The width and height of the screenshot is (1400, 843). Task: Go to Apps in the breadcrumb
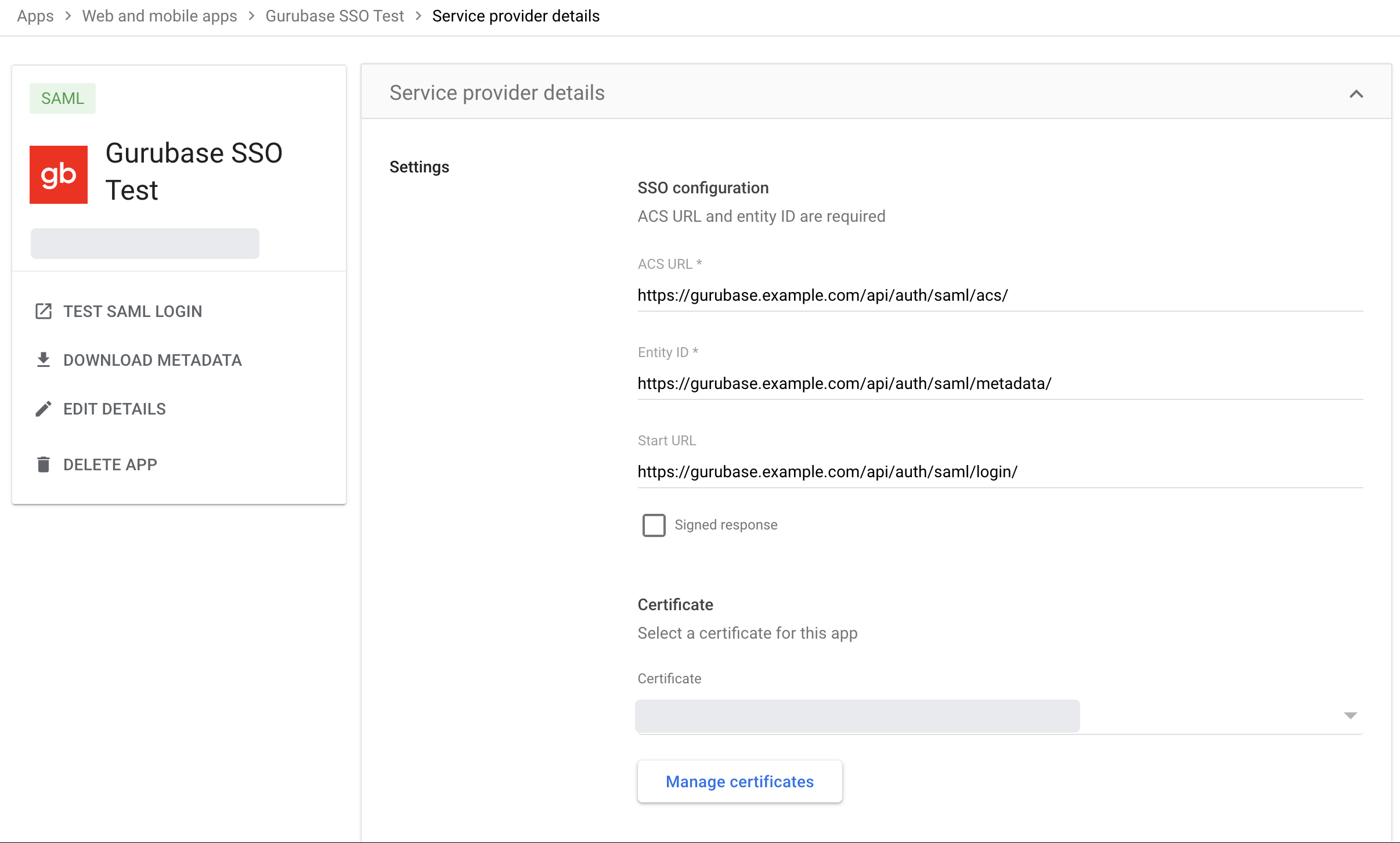(35, 16)
